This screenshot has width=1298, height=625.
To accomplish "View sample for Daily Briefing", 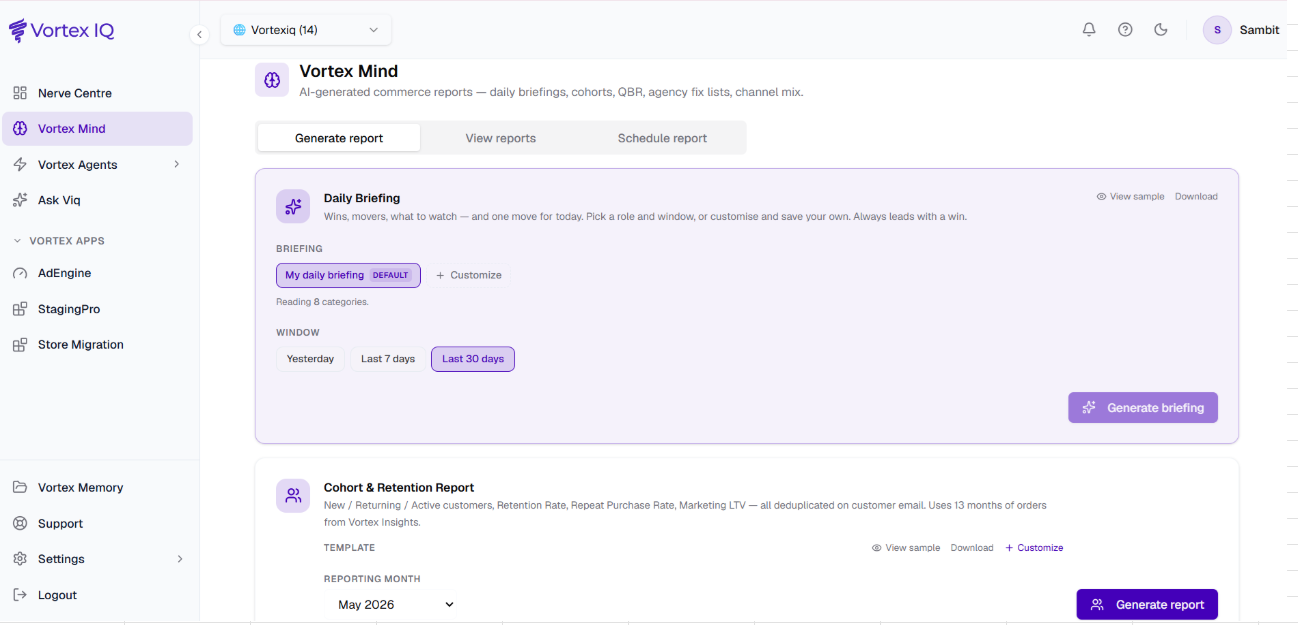I will 1131,197.
